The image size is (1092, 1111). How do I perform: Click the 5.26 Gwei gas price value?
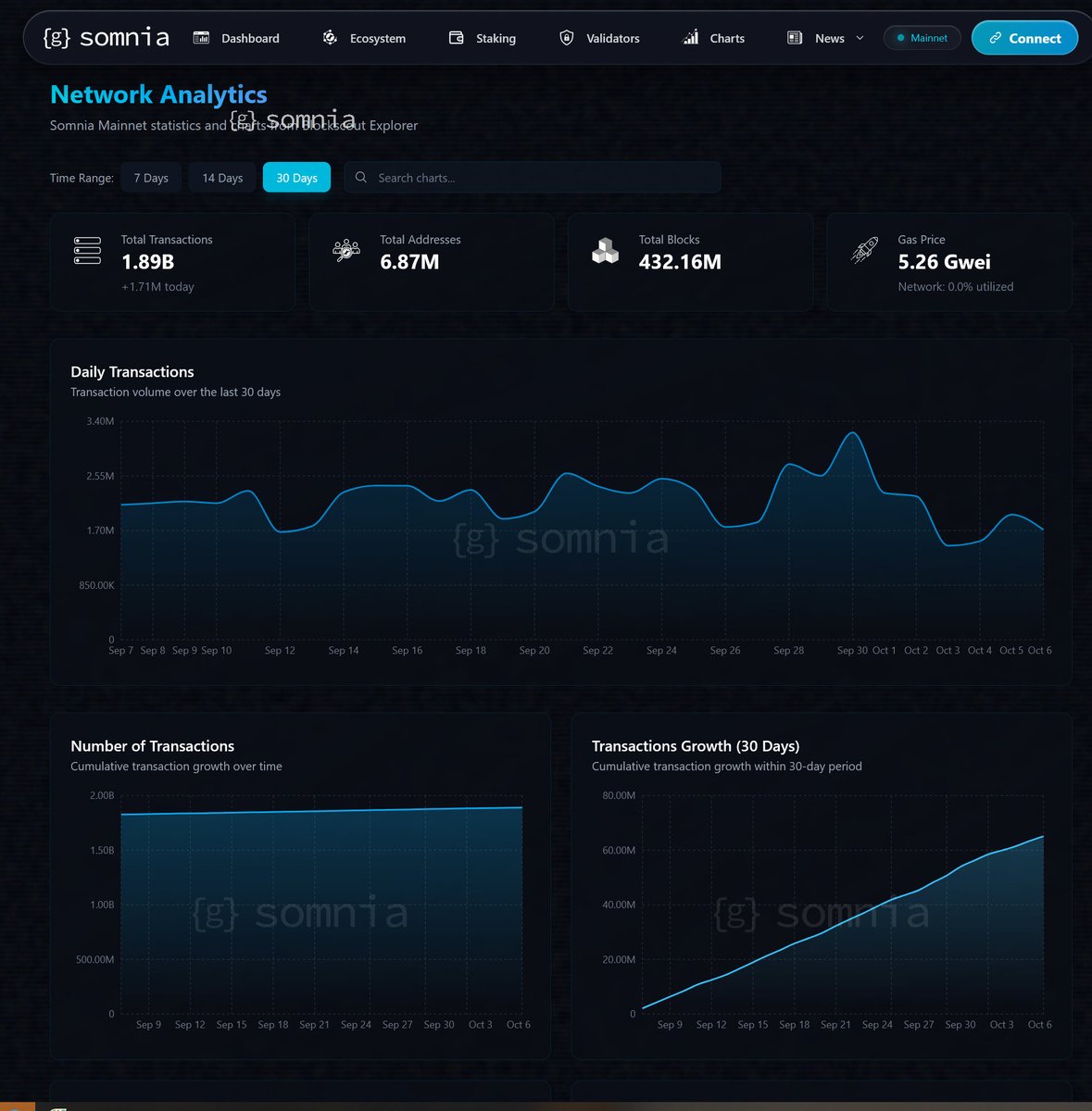(x=944, y=262)
